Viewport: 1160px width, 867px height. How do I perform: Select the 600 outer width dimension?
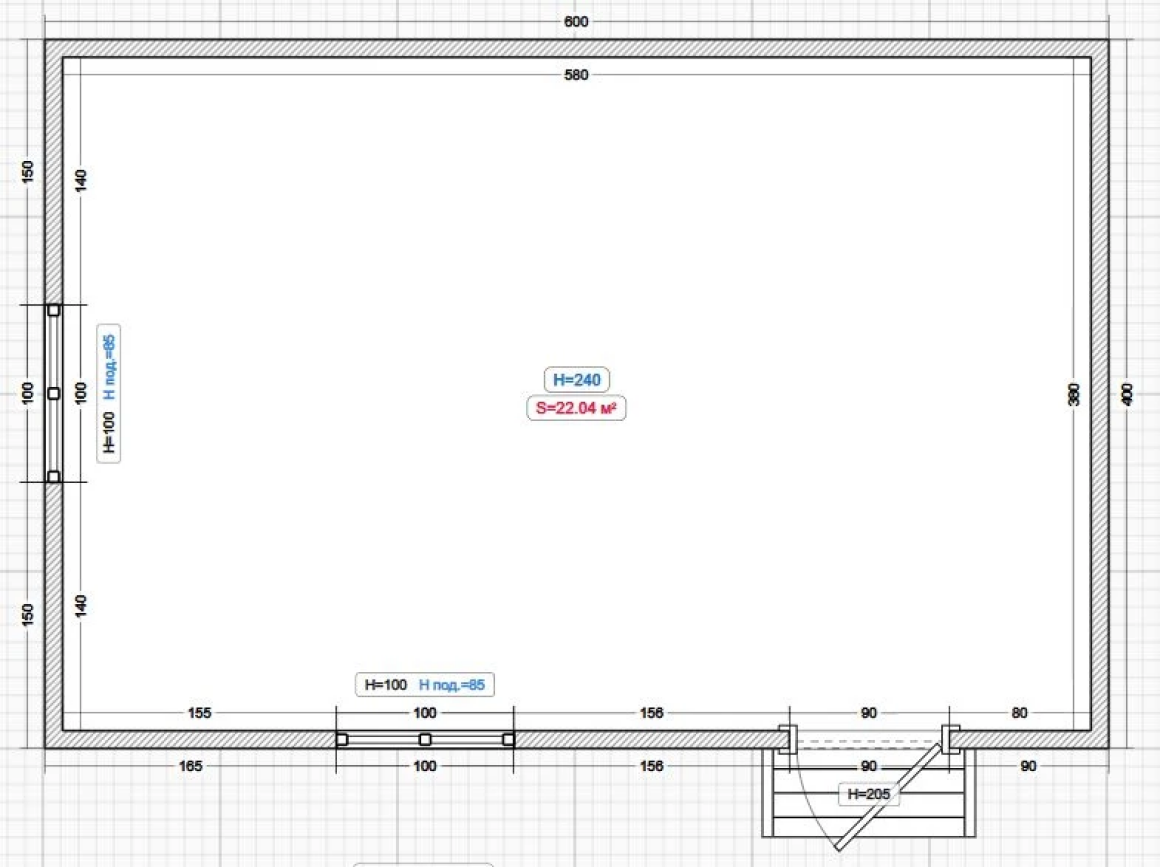point(576,21)
